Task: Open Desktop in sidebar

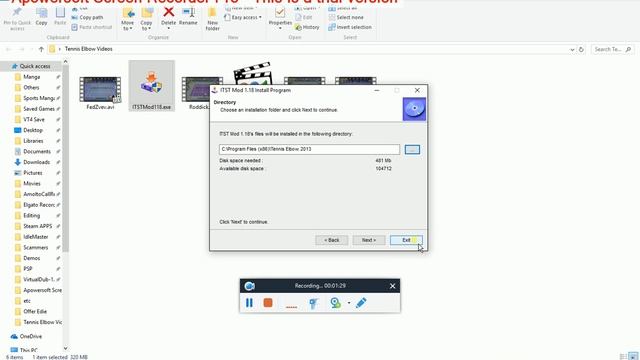Action: [x=33, y=130]
